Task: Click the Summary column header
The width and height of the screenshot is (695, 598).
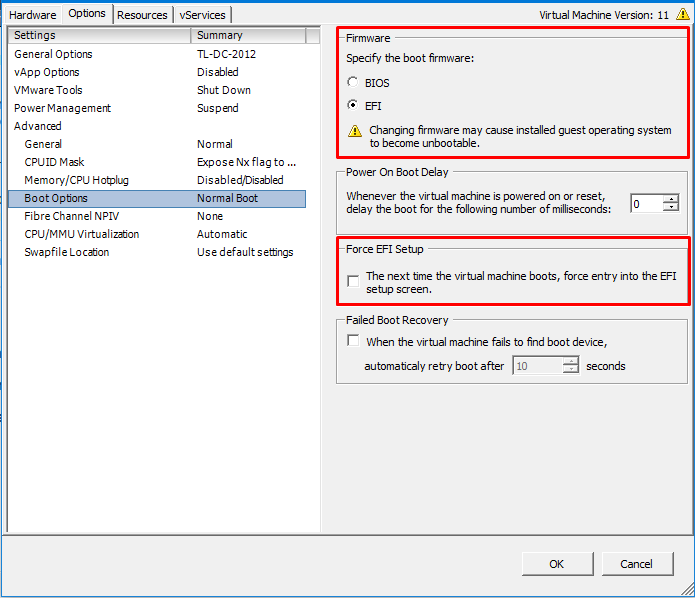Action: click(x=248, y=35)
